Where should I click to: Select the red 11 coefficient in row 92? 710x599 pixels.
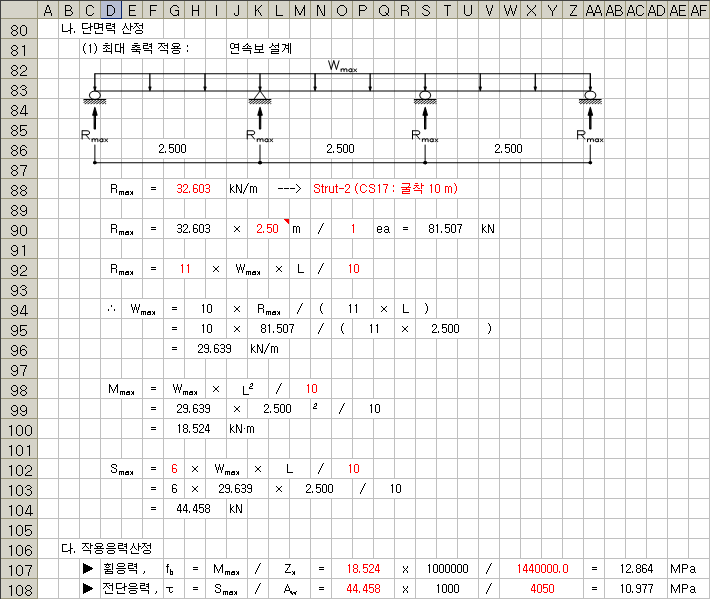tap(185, 269)
